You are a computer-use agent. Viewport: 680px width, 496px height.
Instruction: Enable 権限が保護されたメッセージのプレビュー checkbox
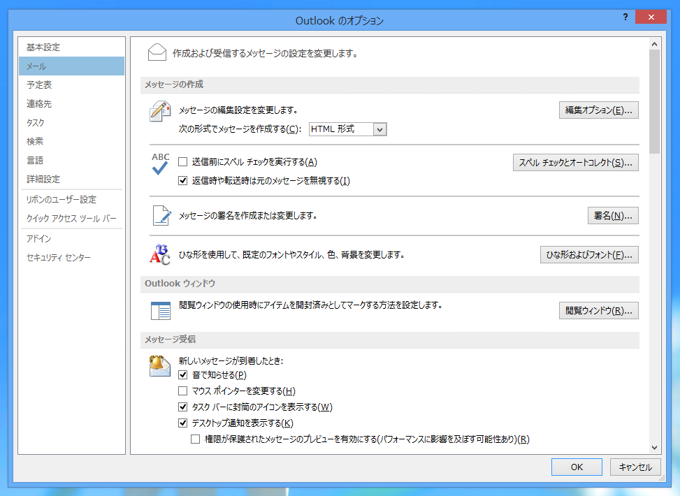pos(195,439)
